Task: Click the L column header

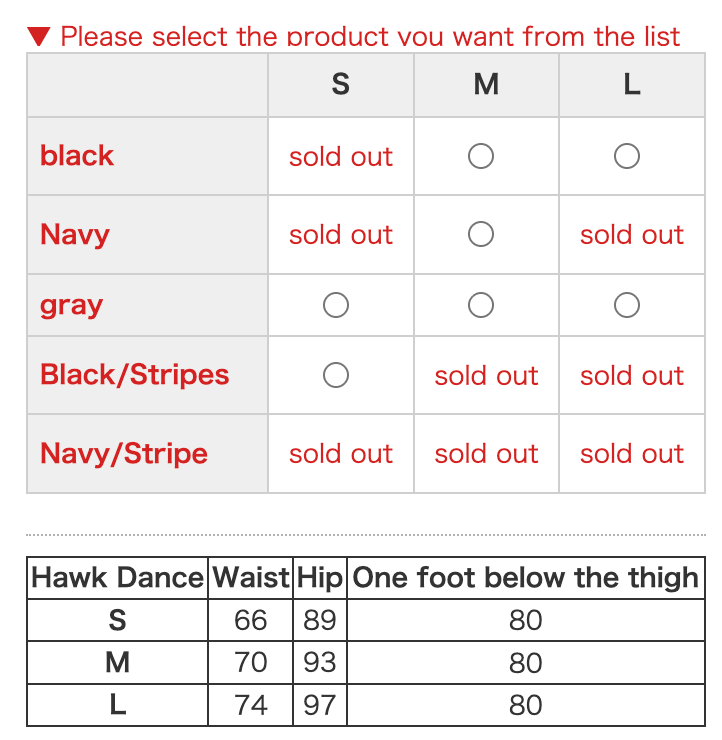Action: point(632,84)
